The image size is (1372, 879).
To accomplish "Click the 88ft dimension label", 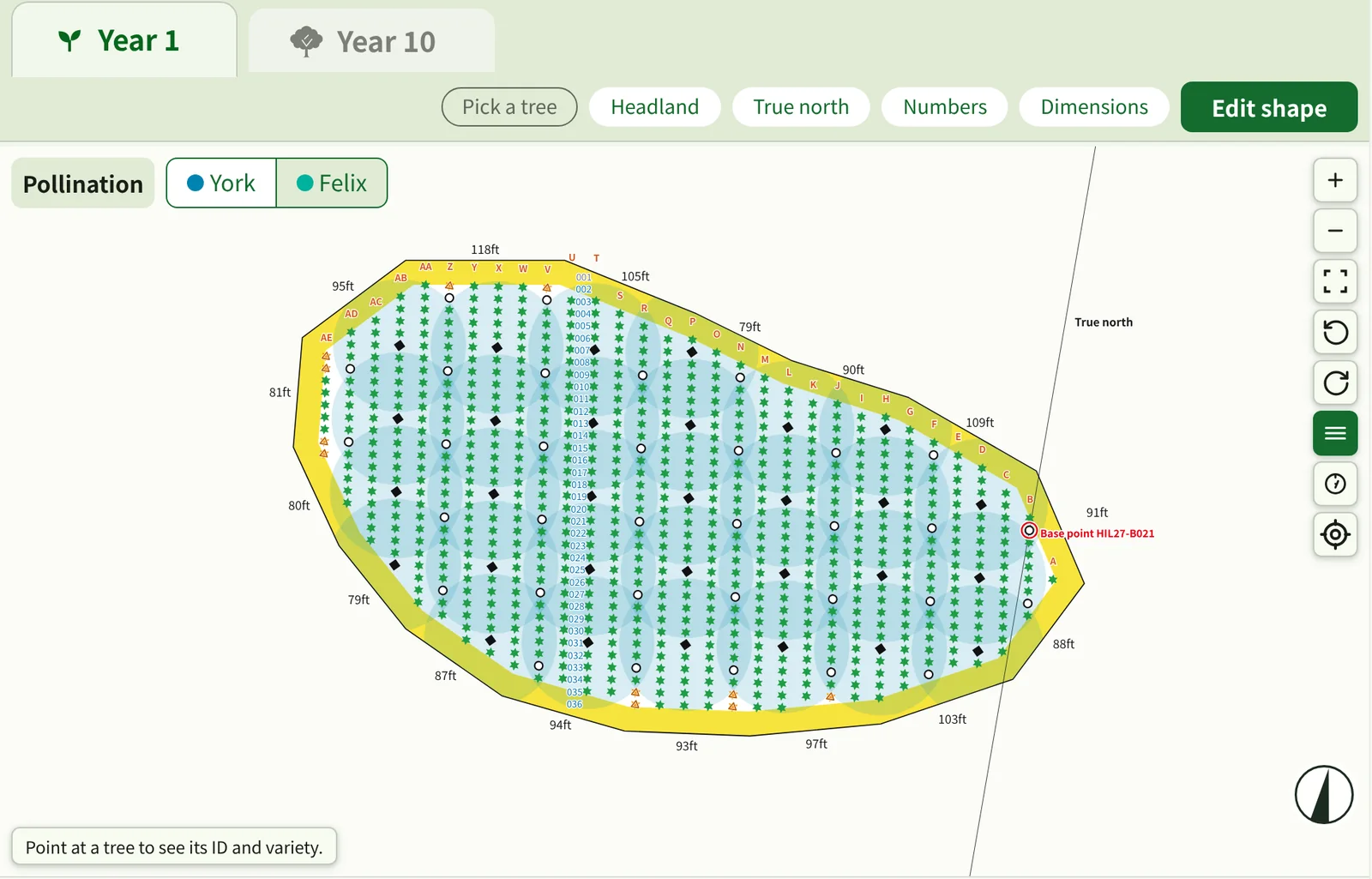I will tap(1063, 644).
